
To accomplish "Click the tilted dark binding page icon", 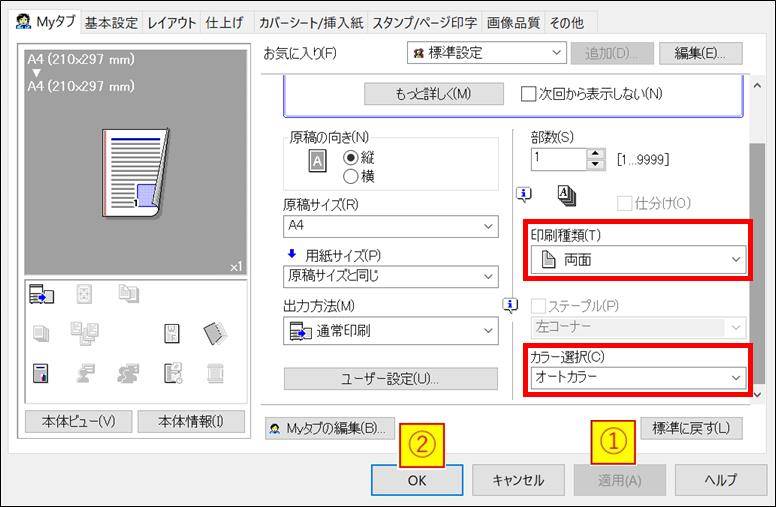I will point(215,334).
